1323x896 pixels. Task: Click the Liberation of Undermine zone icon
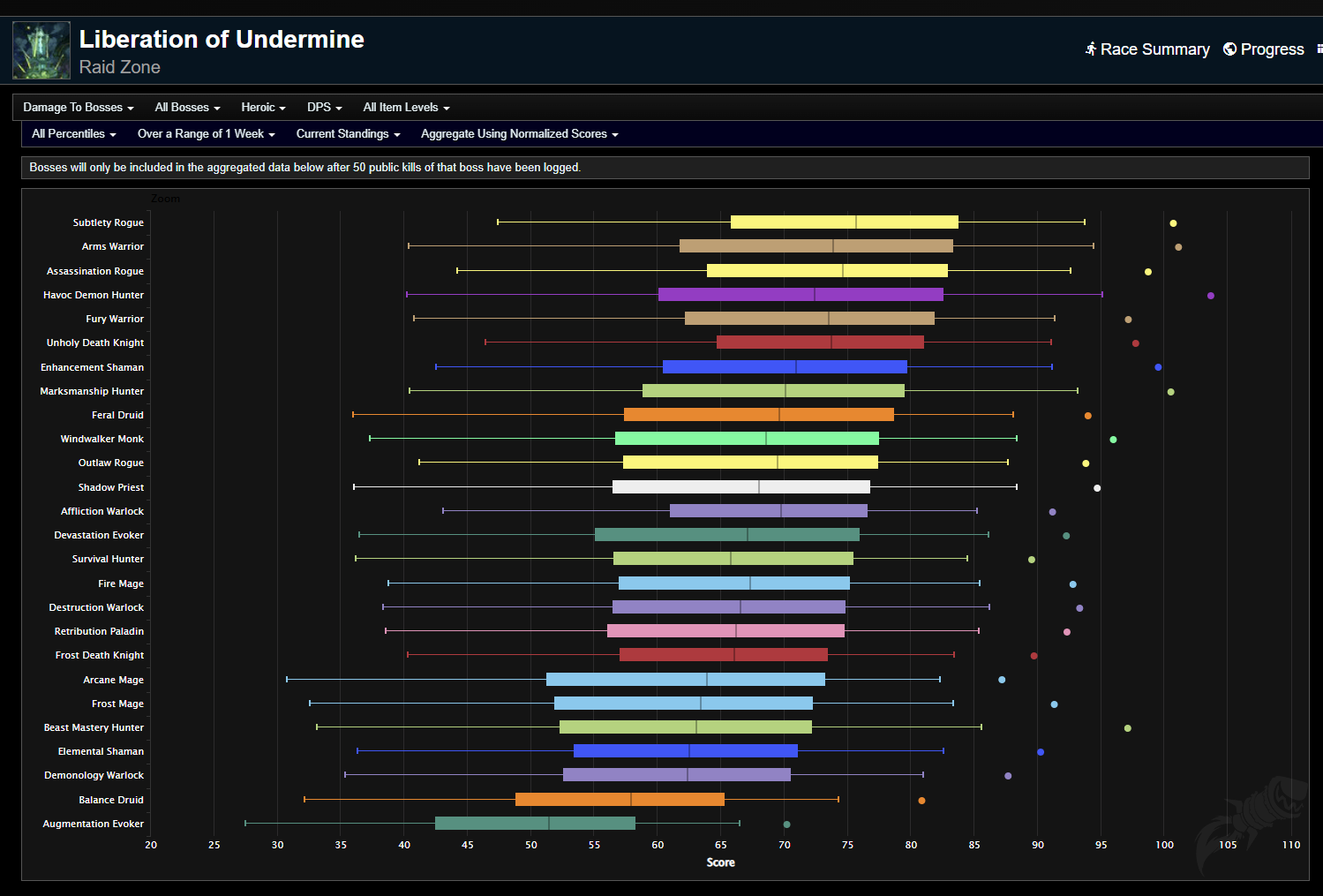(x=41, y=50)
